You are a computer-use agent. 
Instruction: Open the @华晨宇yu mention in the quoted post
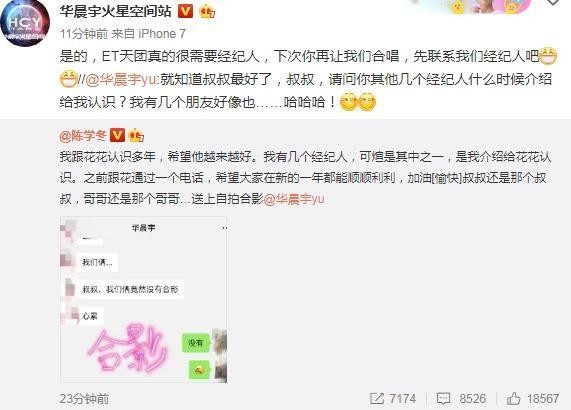(x=294, y=199)
